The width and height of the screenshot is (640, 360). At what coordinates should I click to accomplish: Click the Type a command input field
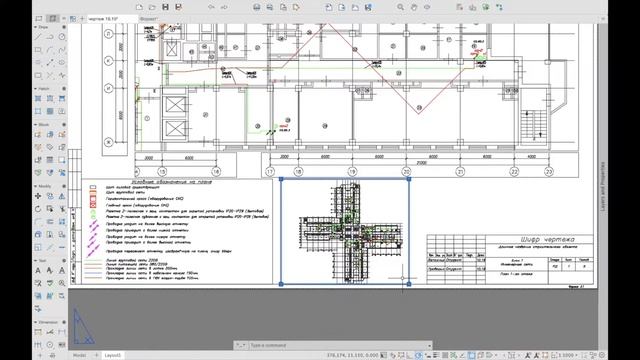[x=337, y=345]
